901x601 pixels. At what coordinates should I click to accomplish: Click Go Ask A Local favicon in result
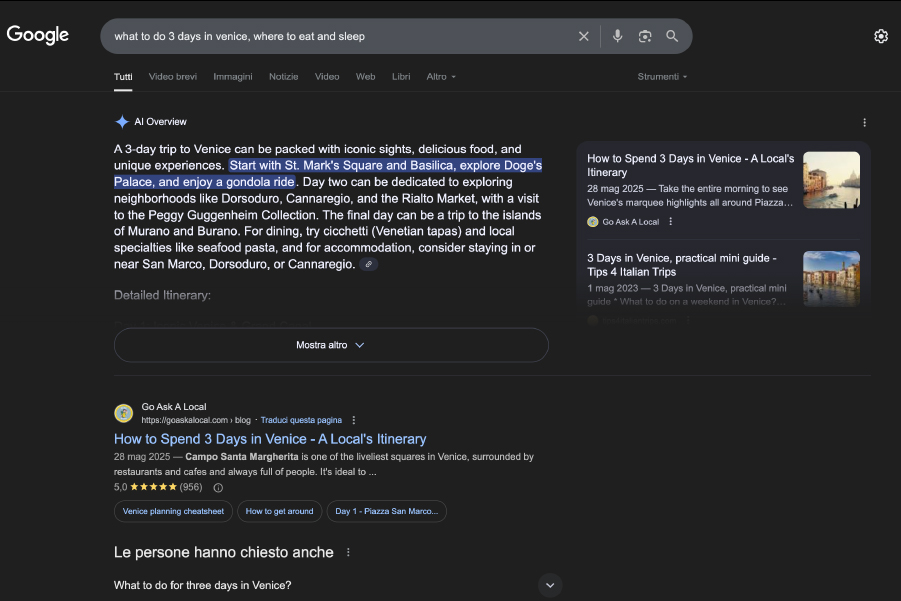point(124,413)
